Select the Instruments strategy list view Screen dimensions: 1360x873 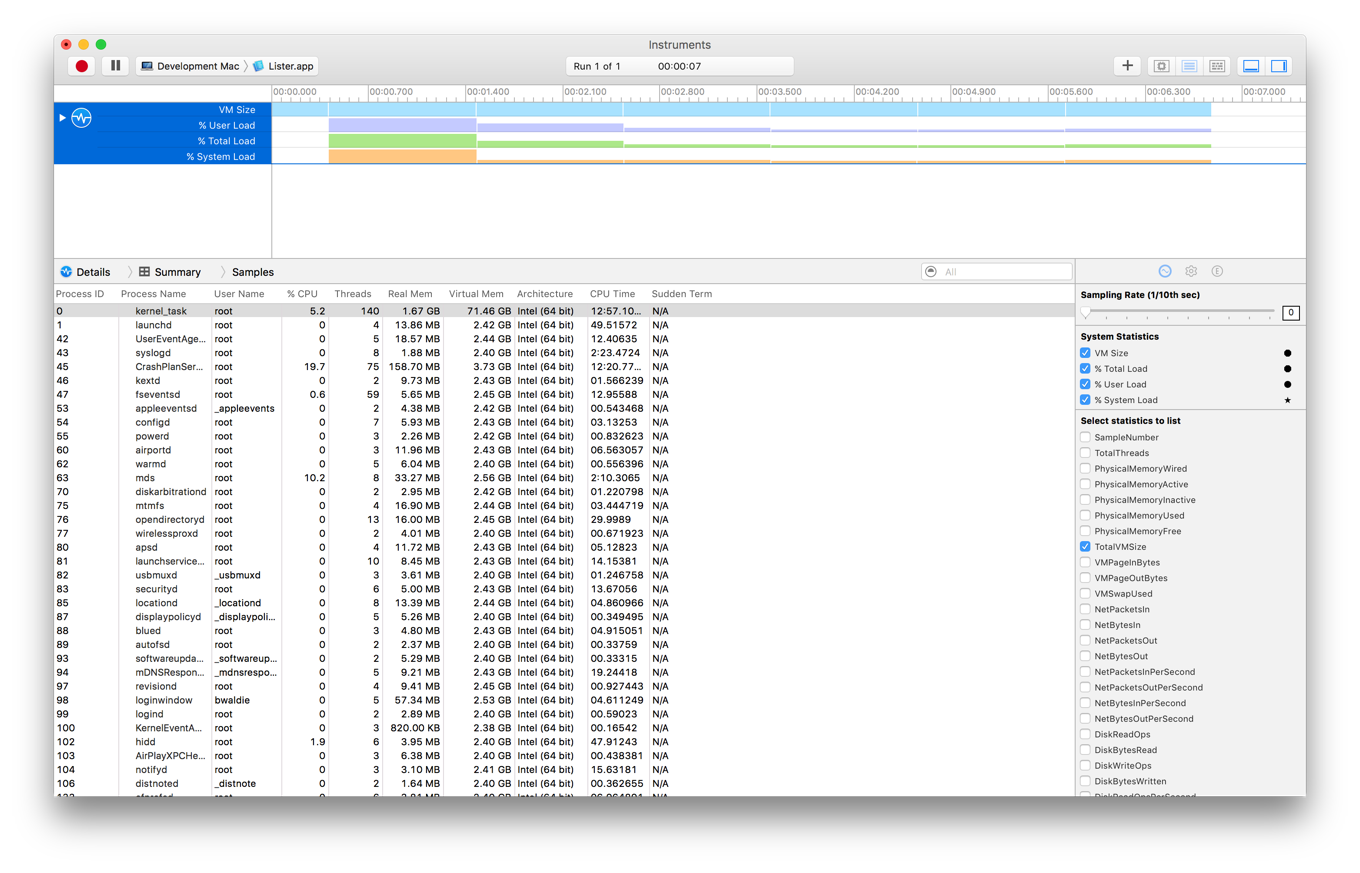(x=1189, y=66)
